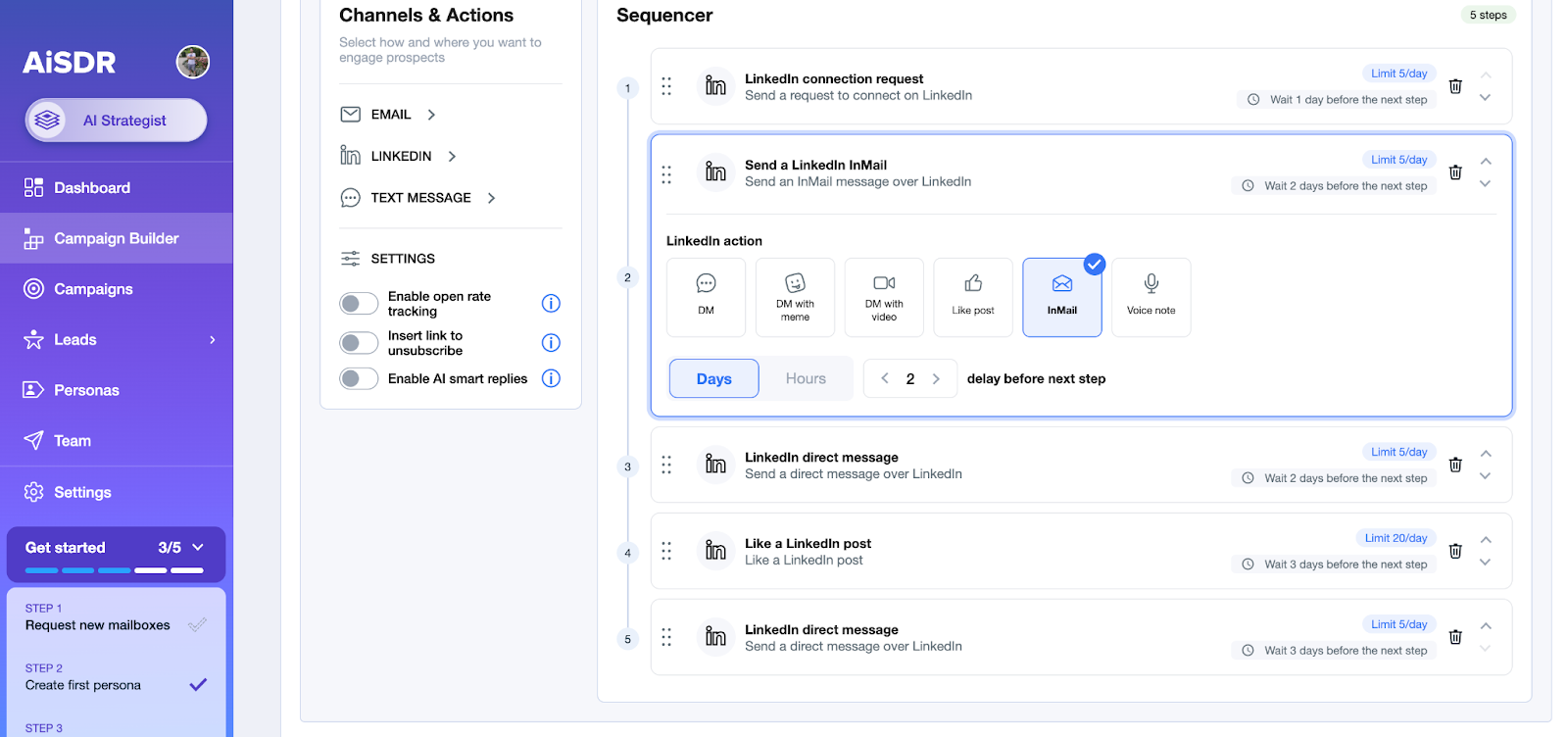Delete step 5 LinkedIn direct message
1568x737 pixels.
click(1455, 637)
